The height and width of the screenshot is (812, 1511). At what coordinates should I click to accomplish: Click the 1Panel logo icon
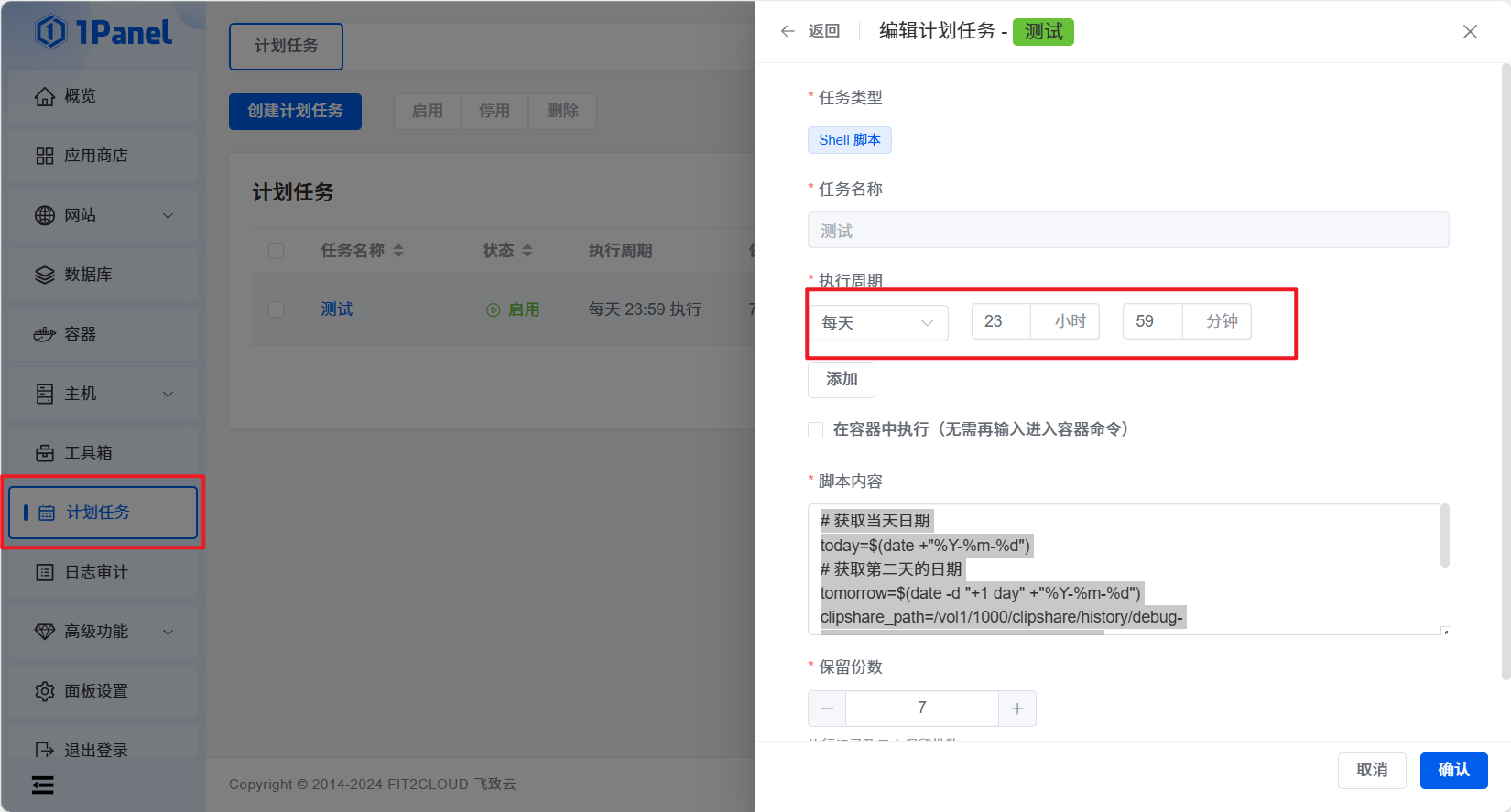(x=51, y=32)
